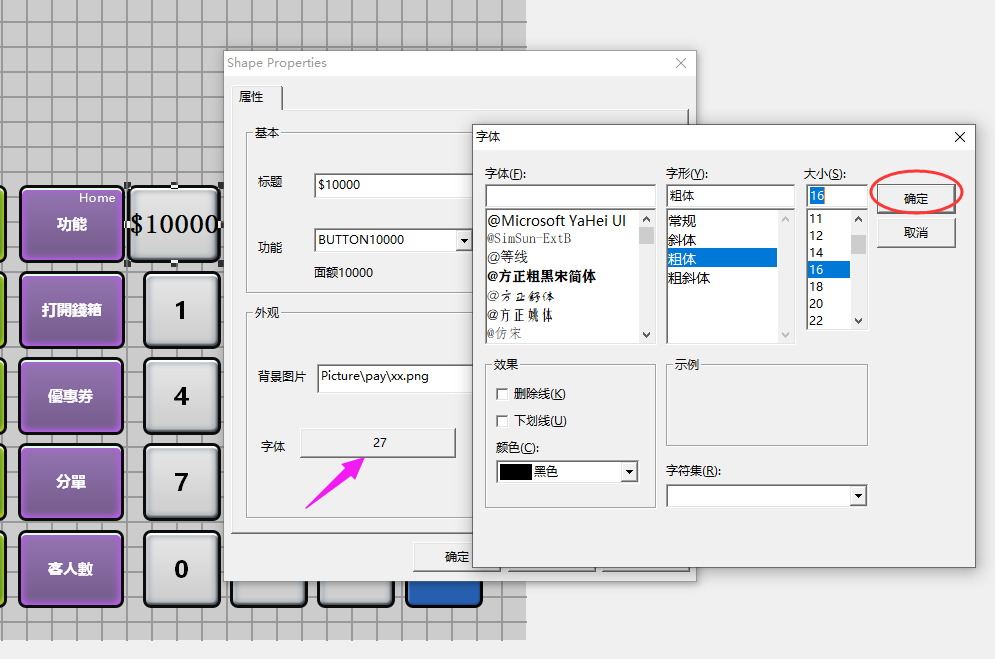Toggle the 删除线 strikethrough checkbox
The height and width of the screenshot is (659, 995).
pos(502,394)
